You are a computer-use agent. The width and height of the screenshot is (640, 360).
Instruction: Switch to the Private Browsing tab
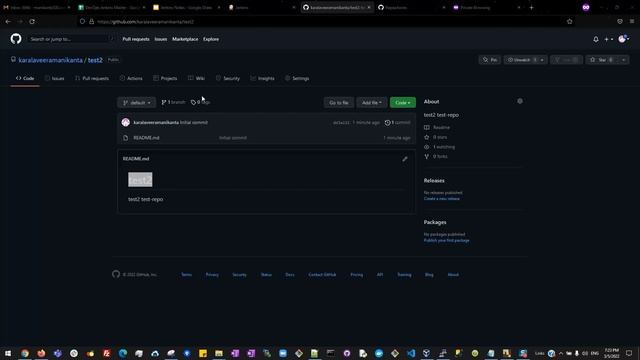[487, 7]
